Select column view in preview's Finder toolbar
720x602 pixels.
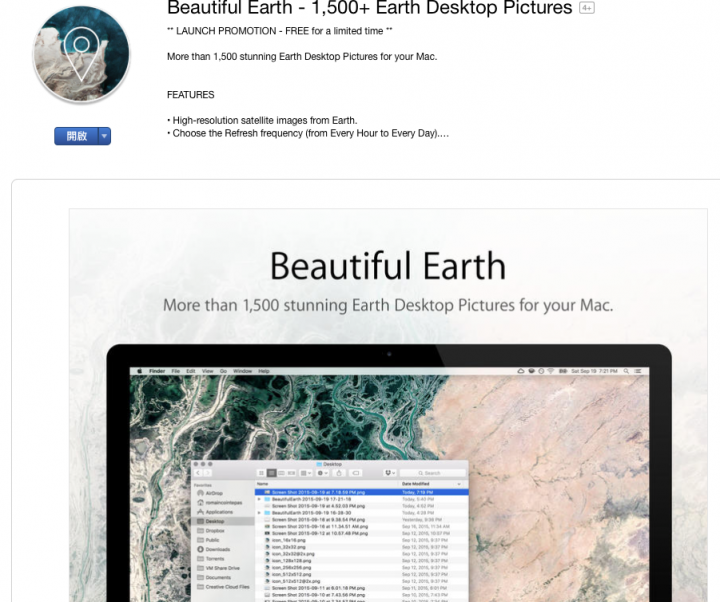coord(281,473)
